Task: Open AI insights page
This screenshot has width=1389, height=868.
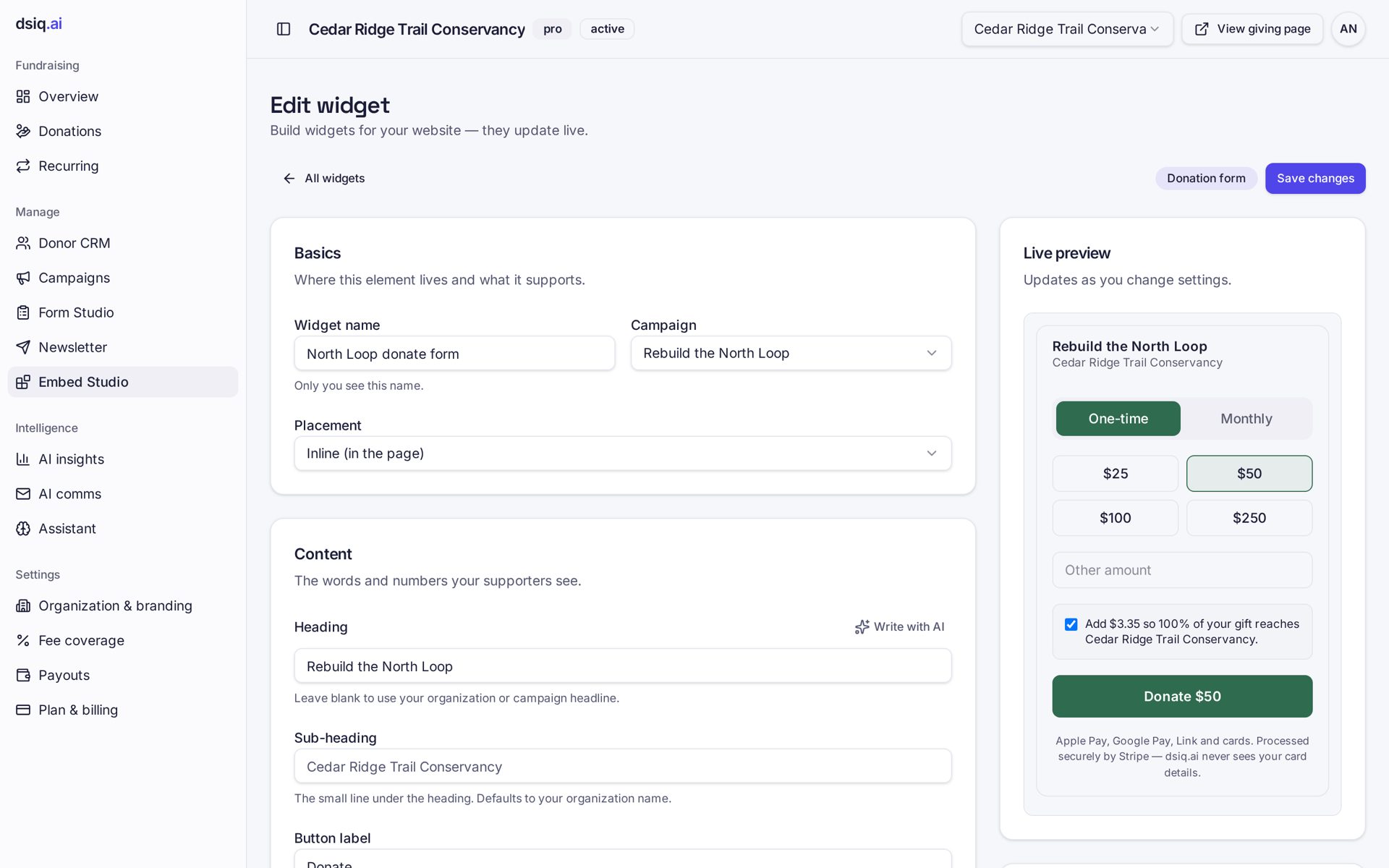Action: tap(122, 459)
